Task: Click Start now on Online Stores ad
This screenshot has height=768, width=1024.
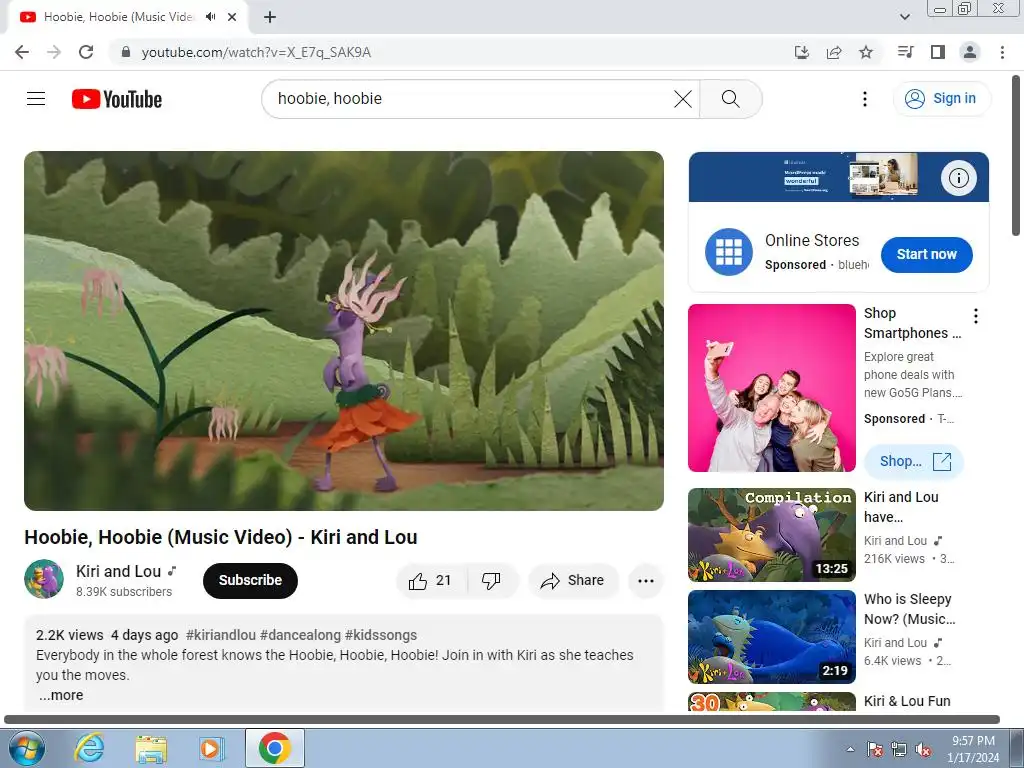Action: (x=926, y=255)
